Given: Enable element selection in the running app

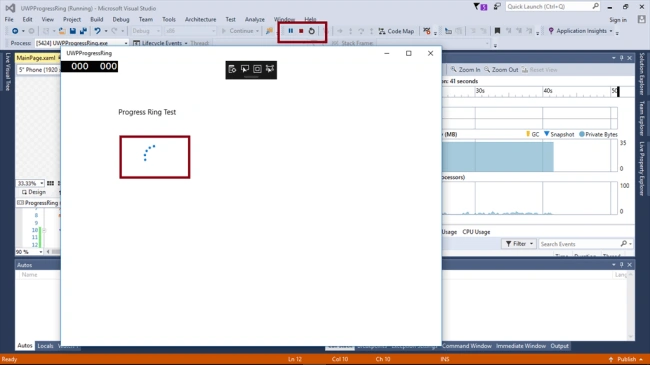Looking at the screenshot, I should 245,69.
